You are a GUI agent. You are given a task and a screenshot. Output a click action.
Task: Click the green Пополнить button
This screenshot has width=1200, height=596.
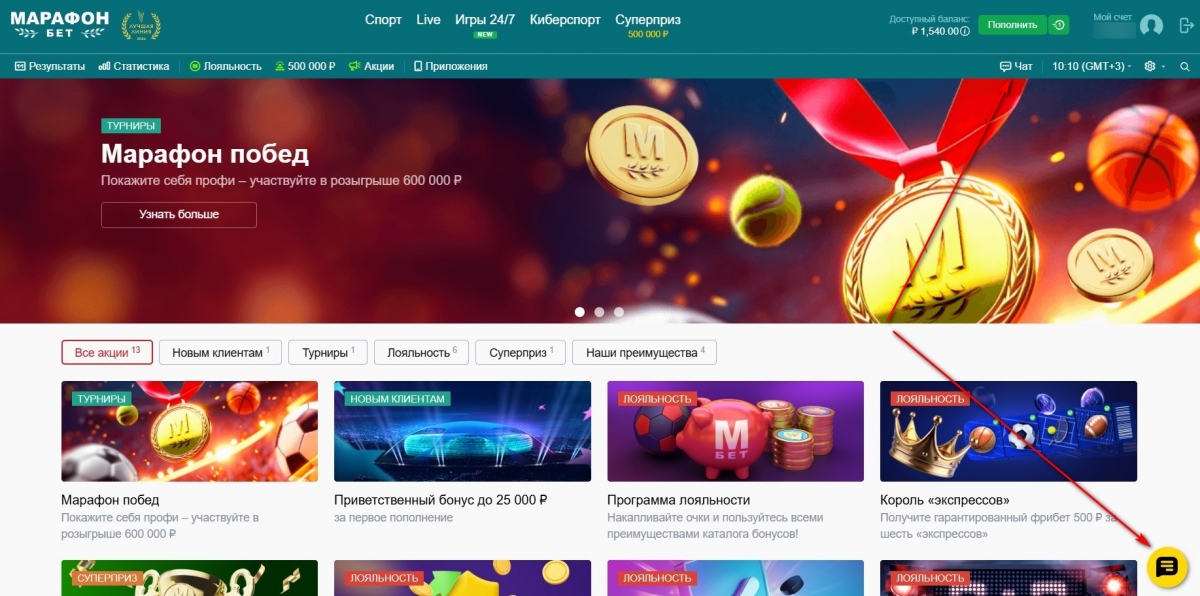(x=1012, y=25)
